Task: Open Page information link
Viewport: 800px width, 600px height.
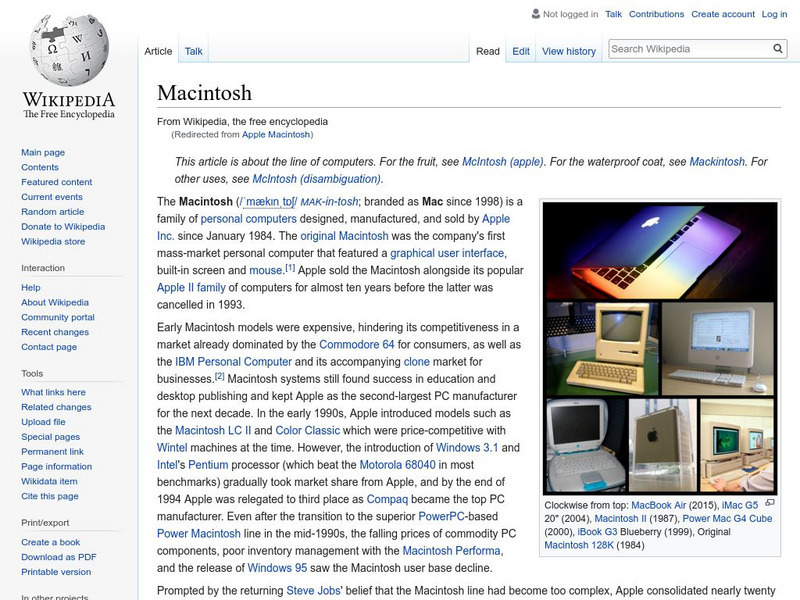Action: (57, 466)
